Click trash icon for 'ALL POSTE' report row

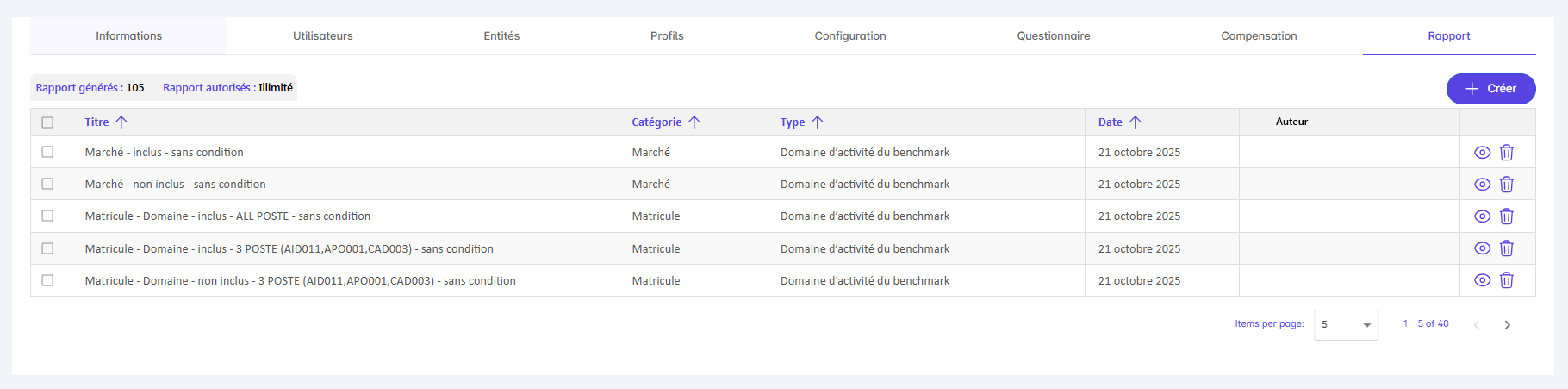(x=1506, y=216)
